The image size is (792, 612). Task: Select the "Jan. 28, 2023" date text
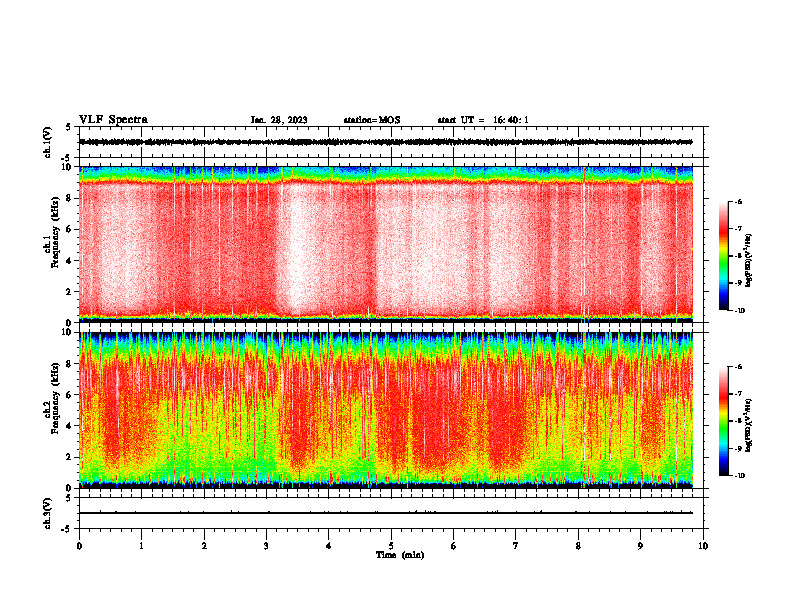coord(279,120)
